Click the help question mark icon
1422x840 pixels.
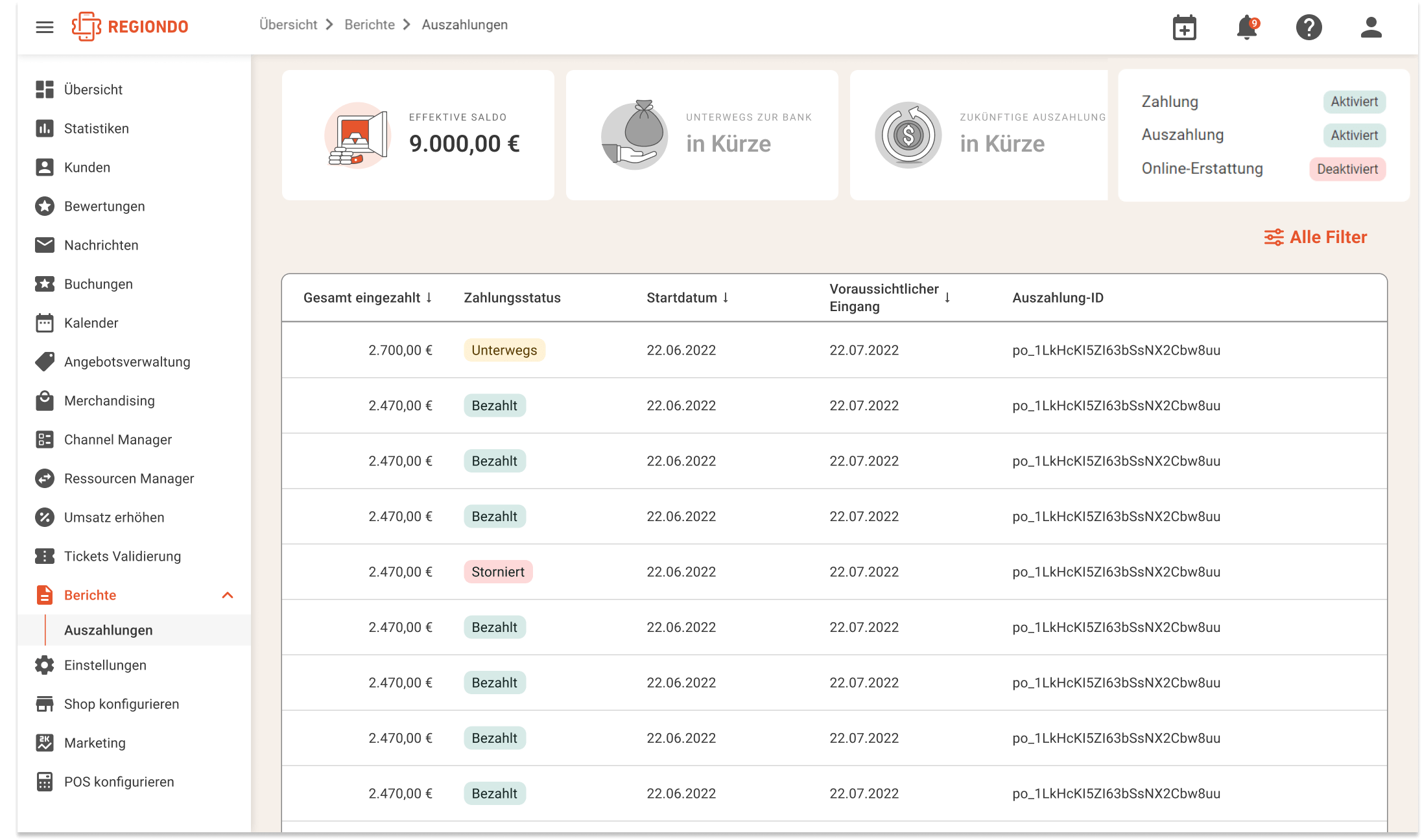point(1309,27)
